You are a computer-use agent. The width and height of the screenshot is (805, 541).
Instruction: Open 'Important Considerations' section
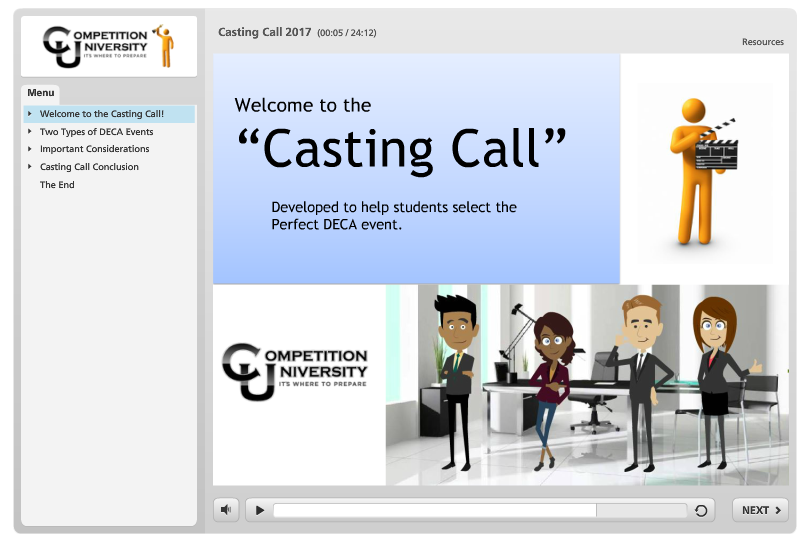pos(94,149)
